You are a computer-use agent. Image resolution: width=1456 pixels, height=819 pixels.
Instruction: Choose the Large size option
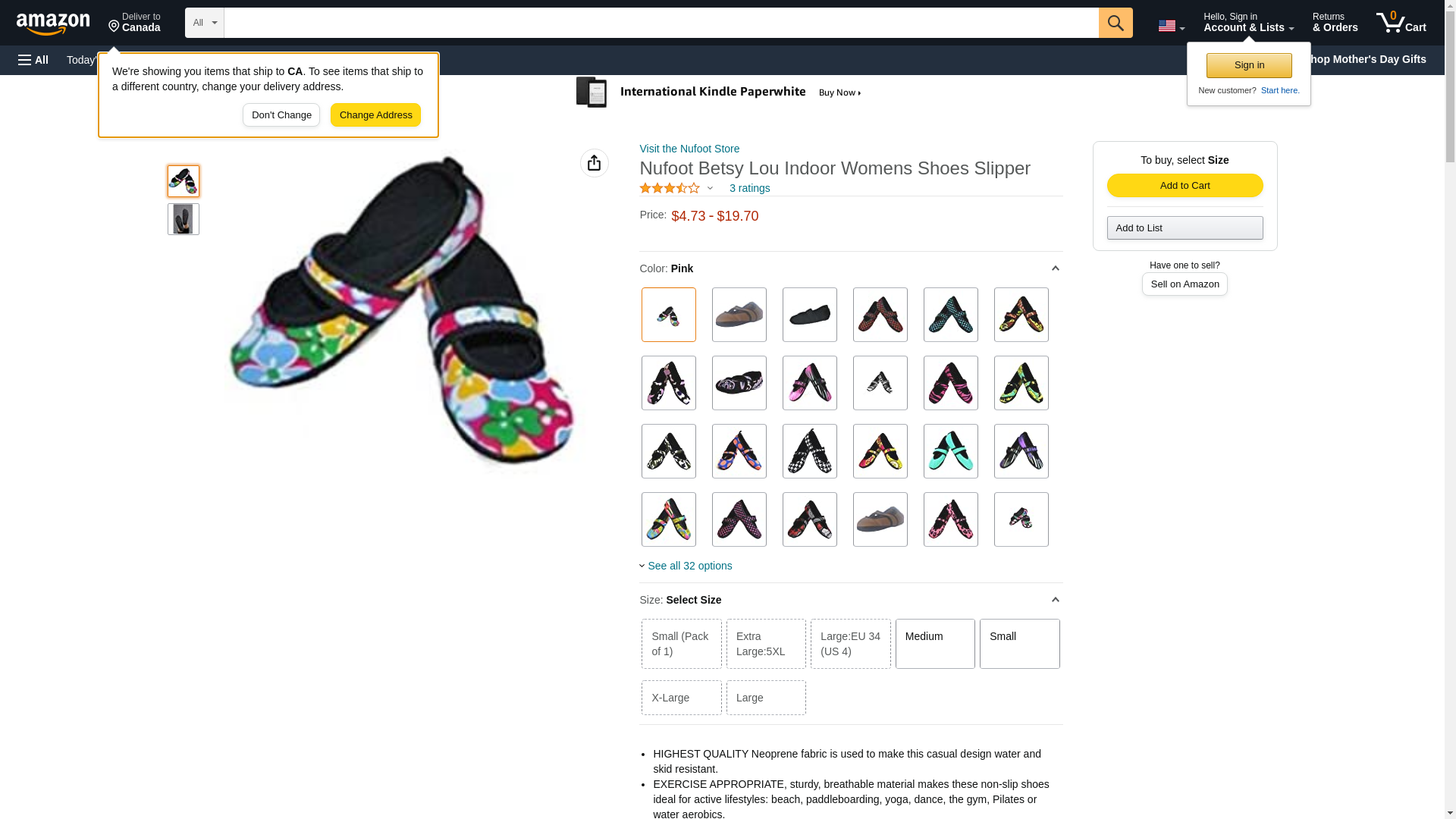[x=765, y=698]
